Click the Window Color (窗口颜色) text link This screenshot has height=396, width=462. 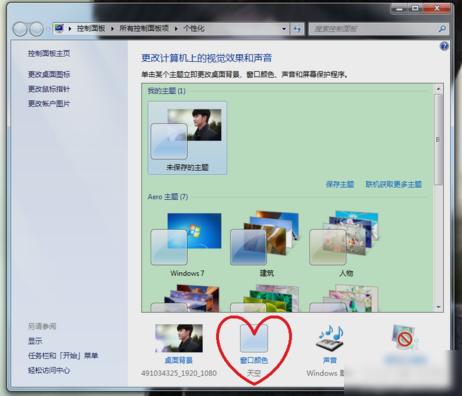(x=254, y=360)
